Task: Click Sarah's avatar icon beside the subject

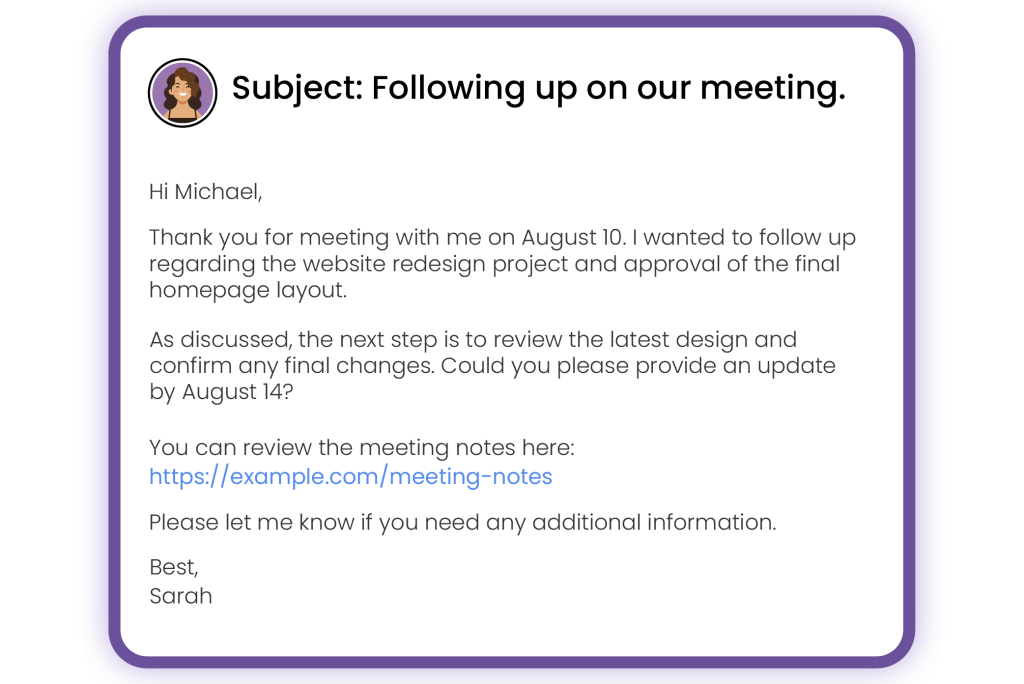Action: [182, 93]
